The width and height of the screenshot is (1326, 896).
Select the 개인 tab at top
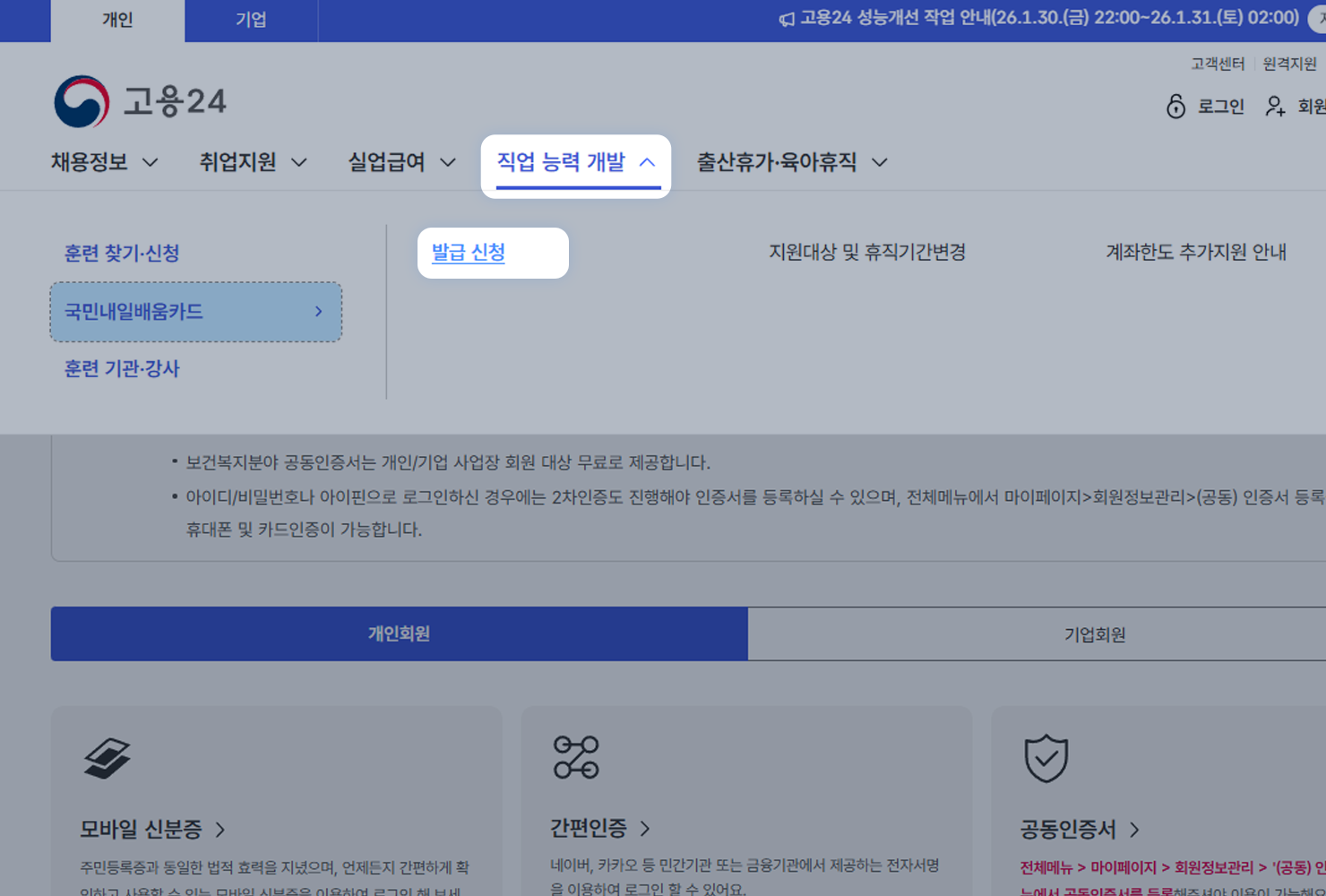(x=117, y=20)
